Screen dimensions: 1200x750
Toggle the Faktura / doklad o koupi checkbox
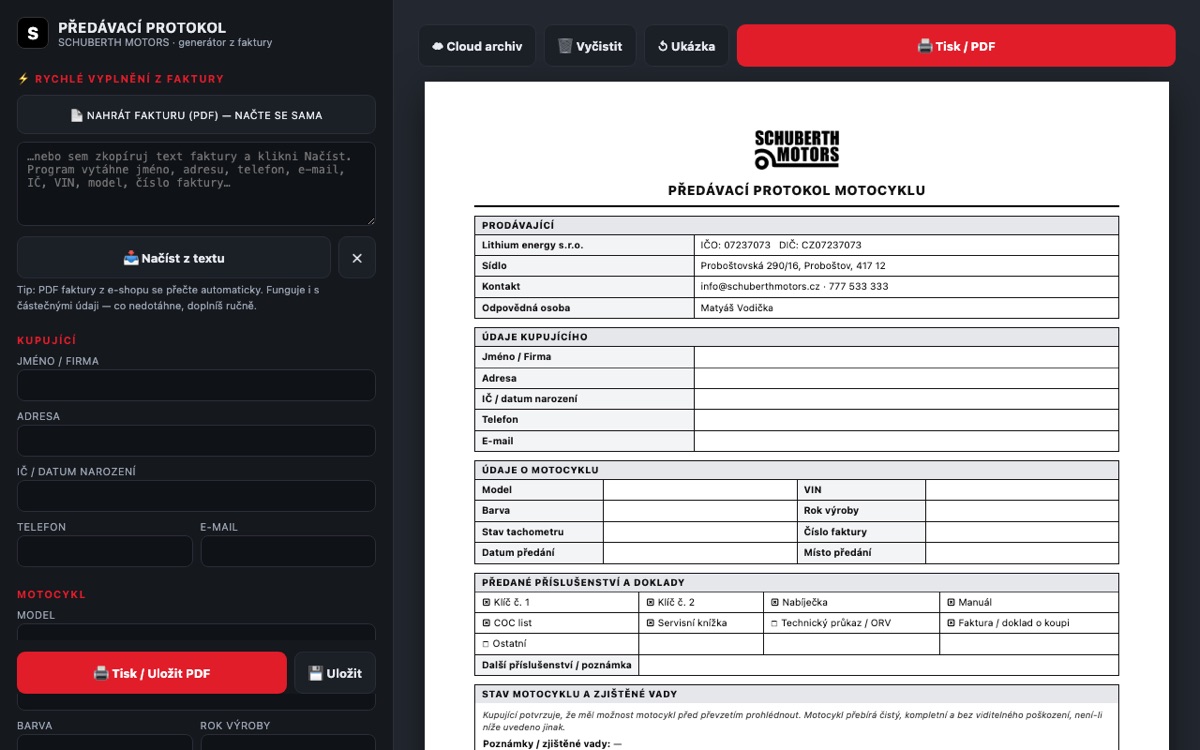point(951,623)
